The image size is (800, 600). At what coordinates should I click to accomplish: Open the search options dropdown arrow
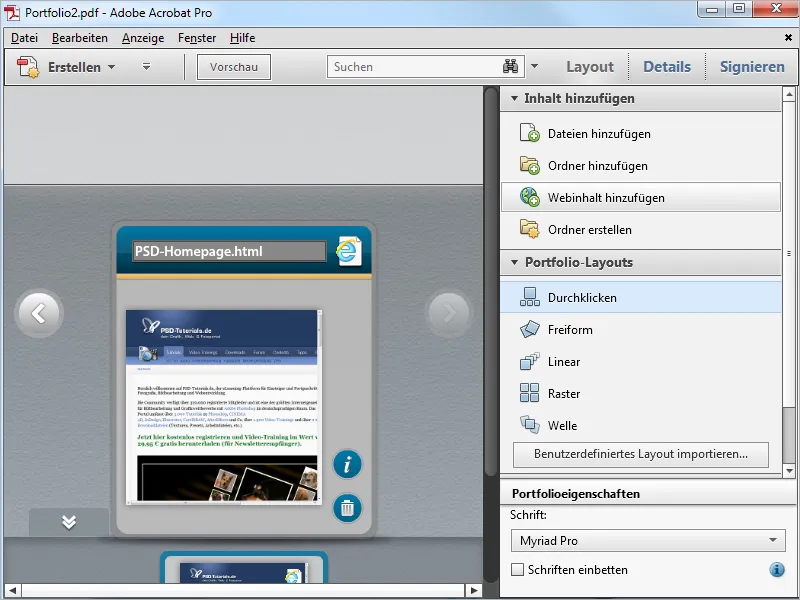pos(534,66)
